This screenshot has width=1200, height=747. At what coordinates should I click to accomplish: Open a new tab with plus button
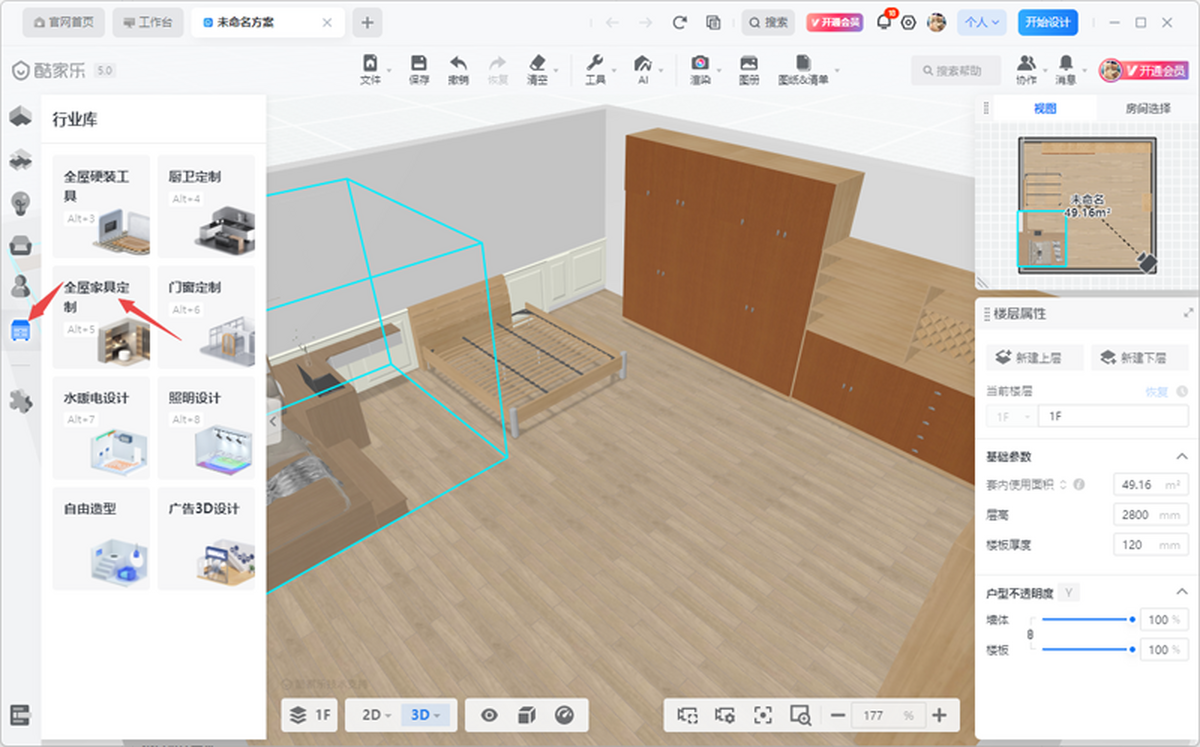(367, 22)
